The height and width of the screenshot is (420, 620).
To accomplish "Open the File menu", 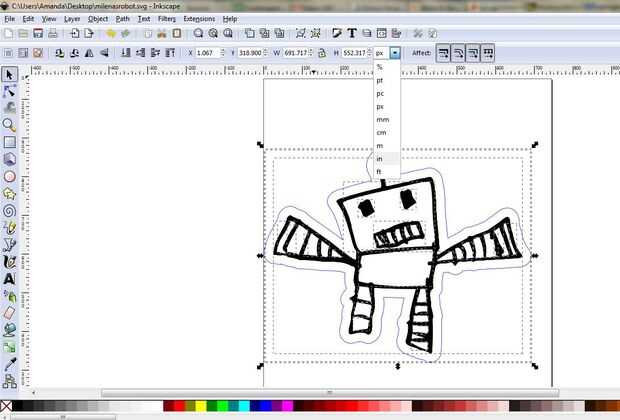I will click(x=9, y=19).
